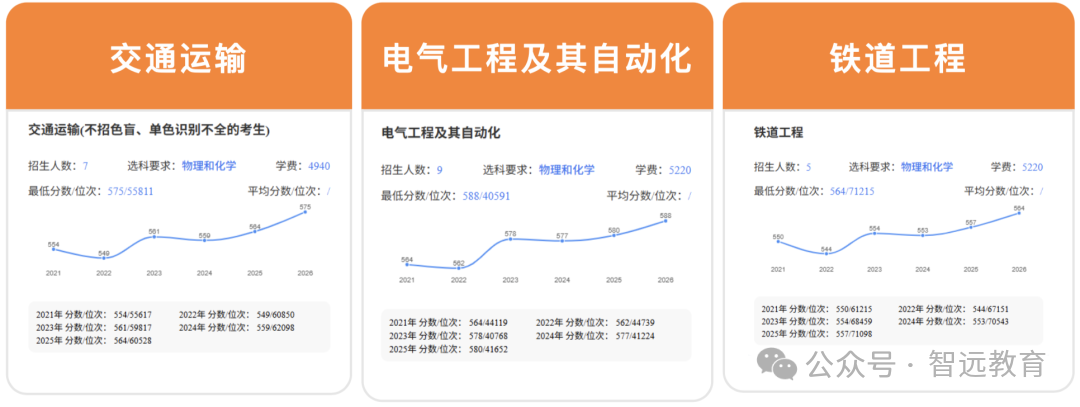Click tuition 5220 in 铁道工程 card
The height and width of the screenshot is (407, 1080).
(1032, 167)
